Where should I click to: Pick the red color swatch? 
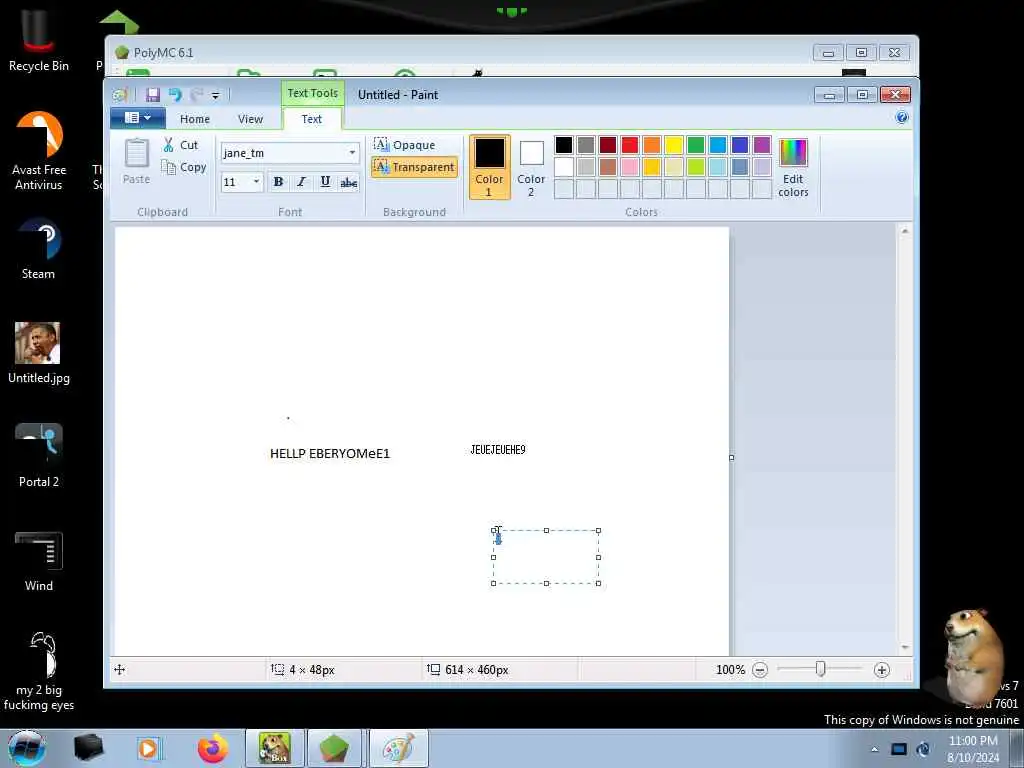pyautogui.click(x=630, y=145)
